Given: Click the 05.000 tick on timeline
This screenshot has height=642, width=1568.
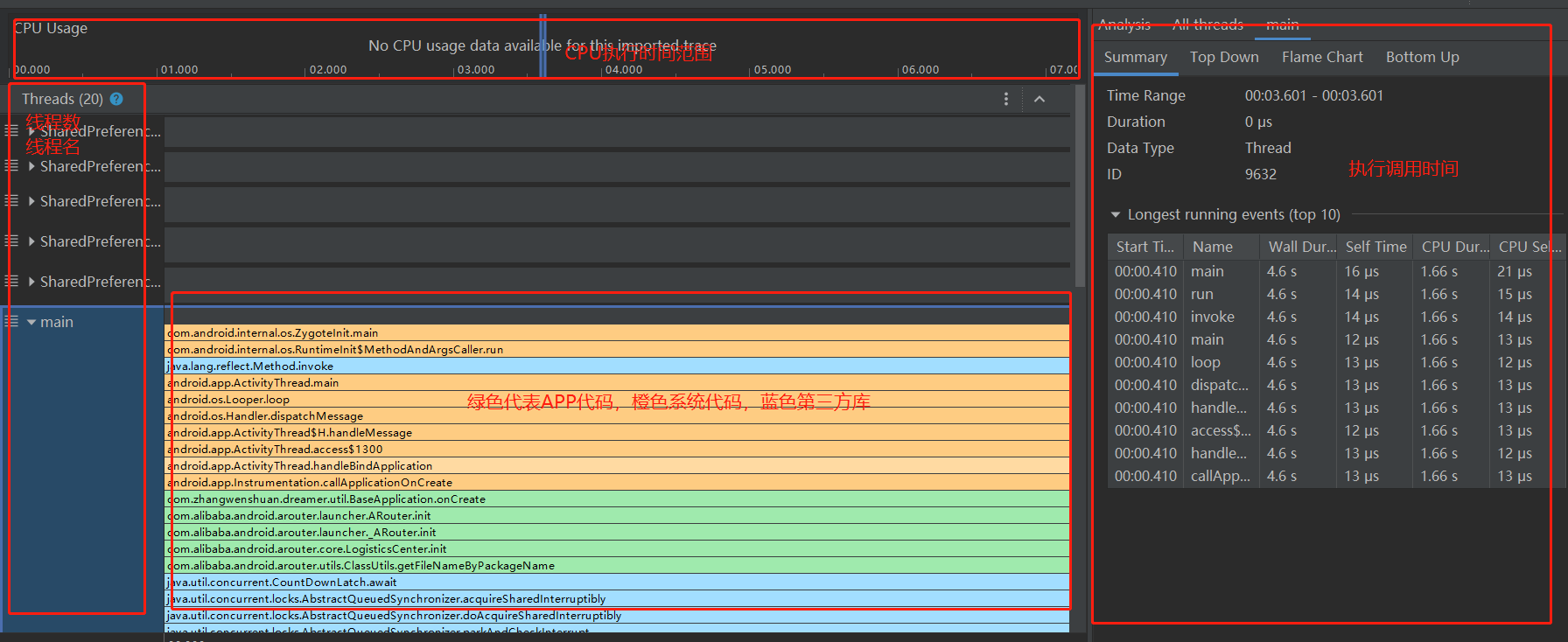Looking at the screenshot, I should [773, 69].
